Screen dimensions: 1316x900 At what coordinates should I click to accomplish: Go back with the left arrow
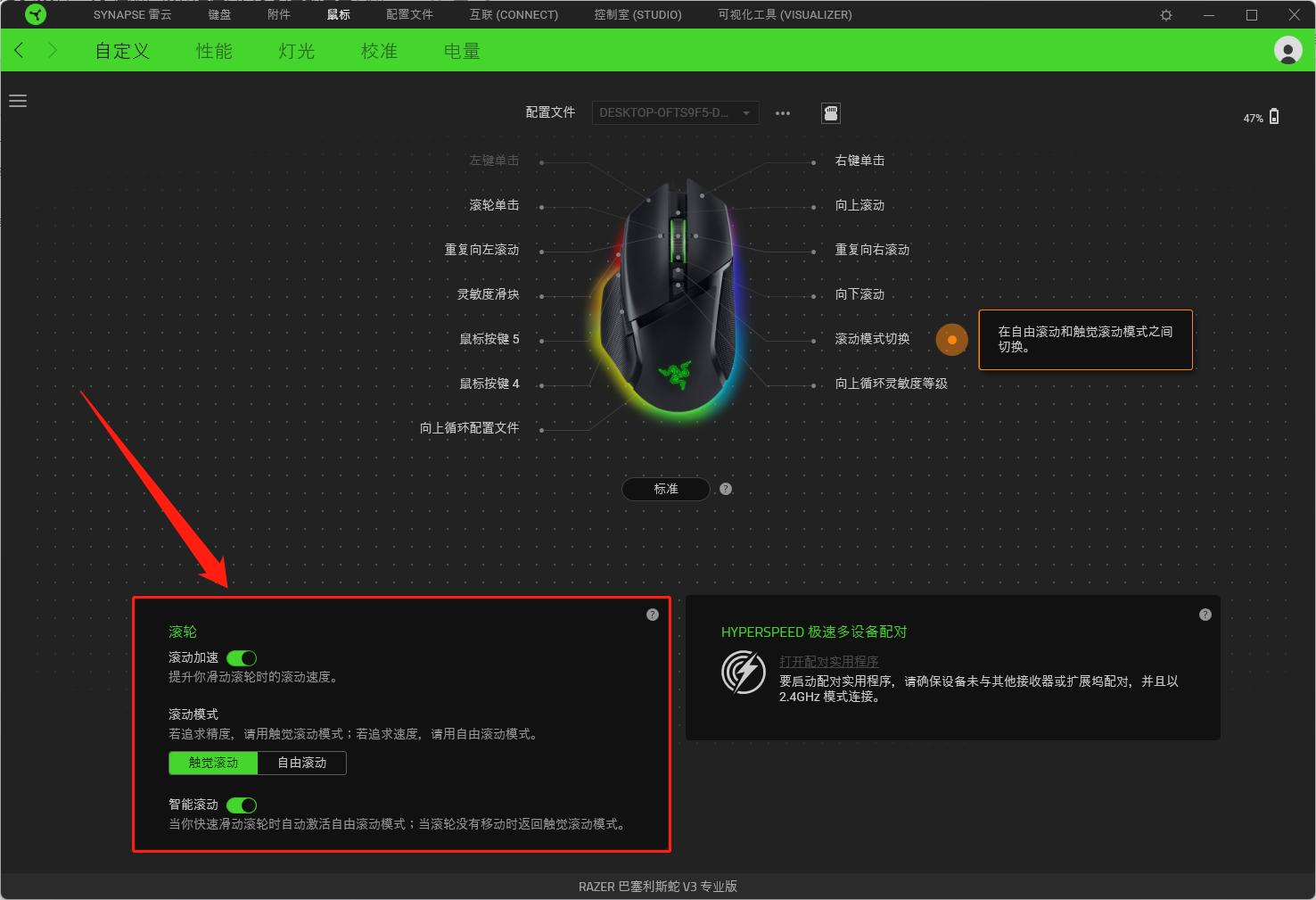[x=20, y=50]
